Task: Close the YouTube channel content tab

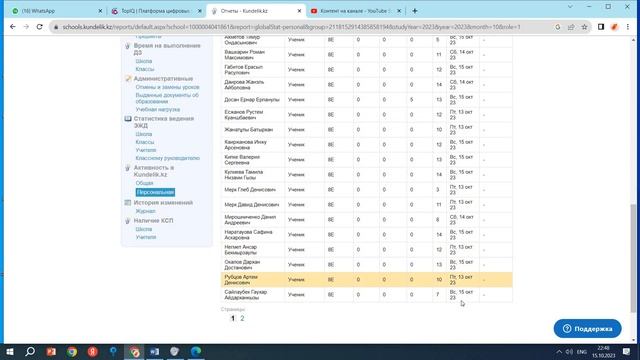Action: [x=399, y=11]
